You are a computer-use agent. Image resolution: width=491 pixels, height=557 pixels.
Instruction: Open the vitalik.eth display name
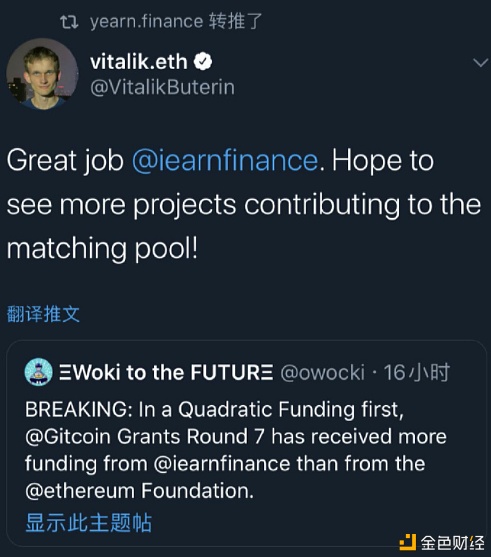[139, 62]
